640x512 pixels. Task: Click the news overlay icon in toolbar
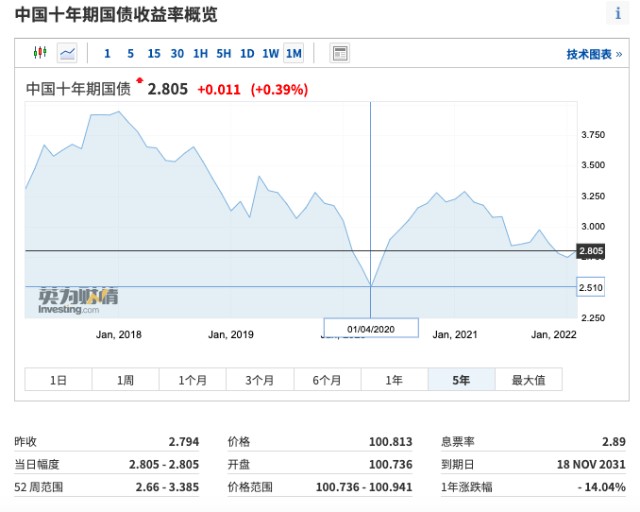pos(339,53)
